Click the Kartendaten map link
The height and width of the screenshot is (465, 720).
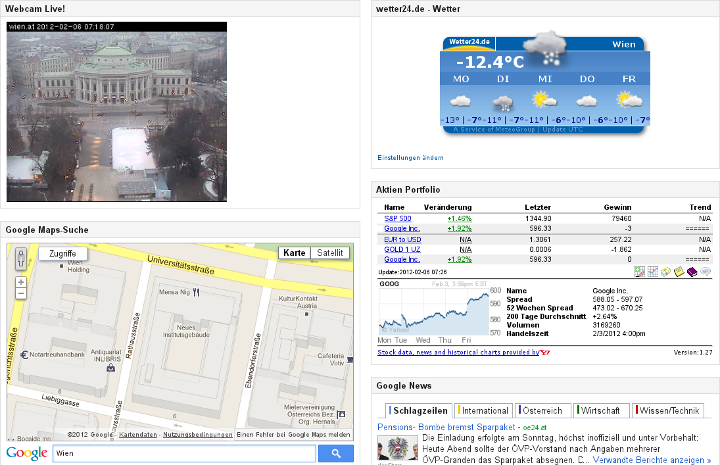click(138, 434)
